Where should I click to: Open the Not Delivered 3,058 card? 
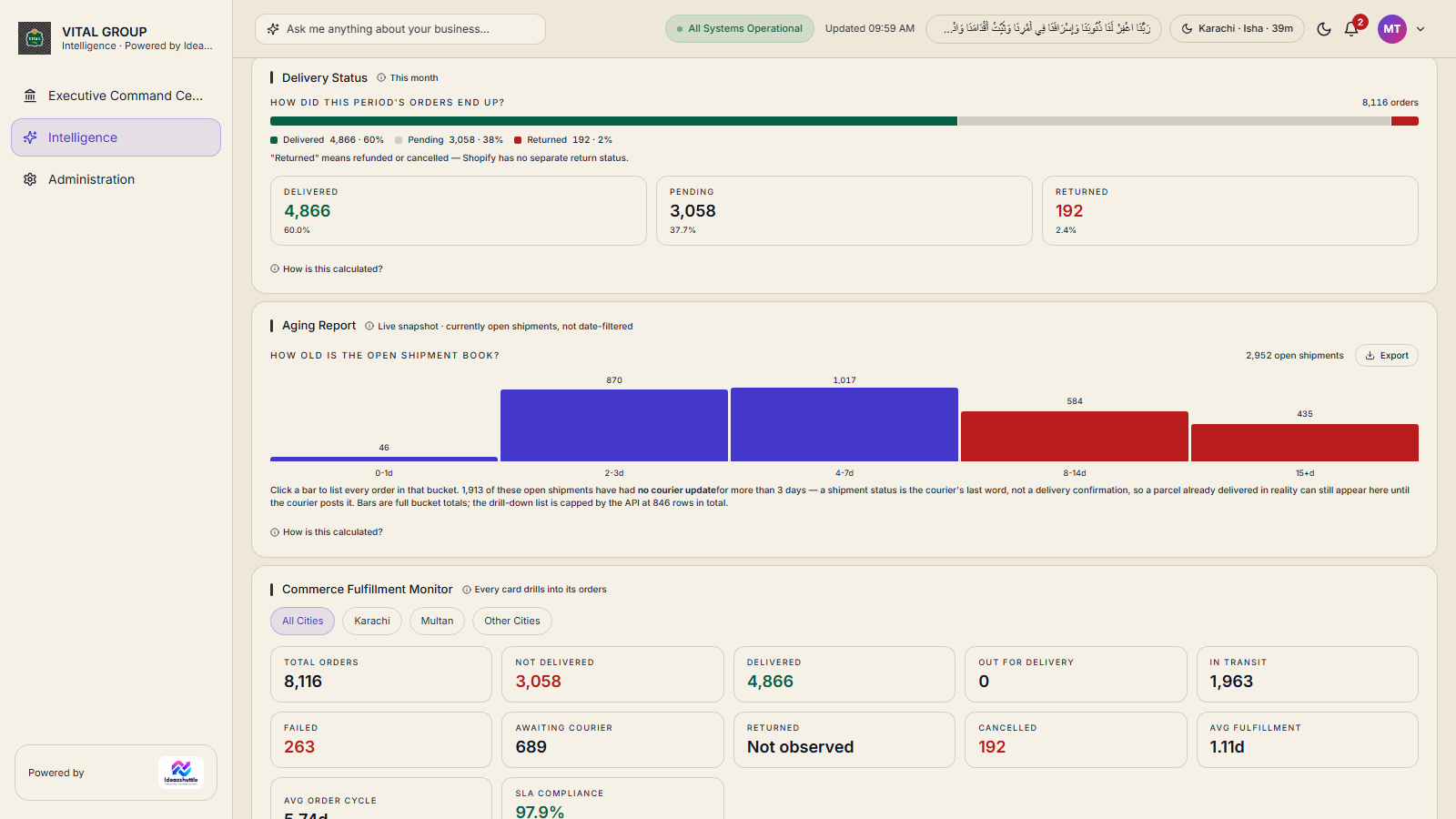612,674
